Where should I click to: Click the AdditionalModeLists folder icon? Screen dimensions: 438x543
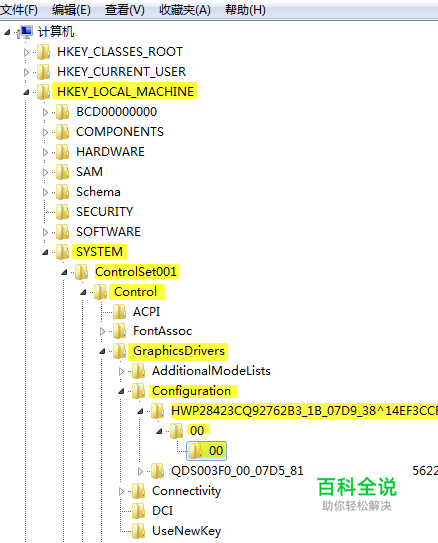[x=139, y=371]
